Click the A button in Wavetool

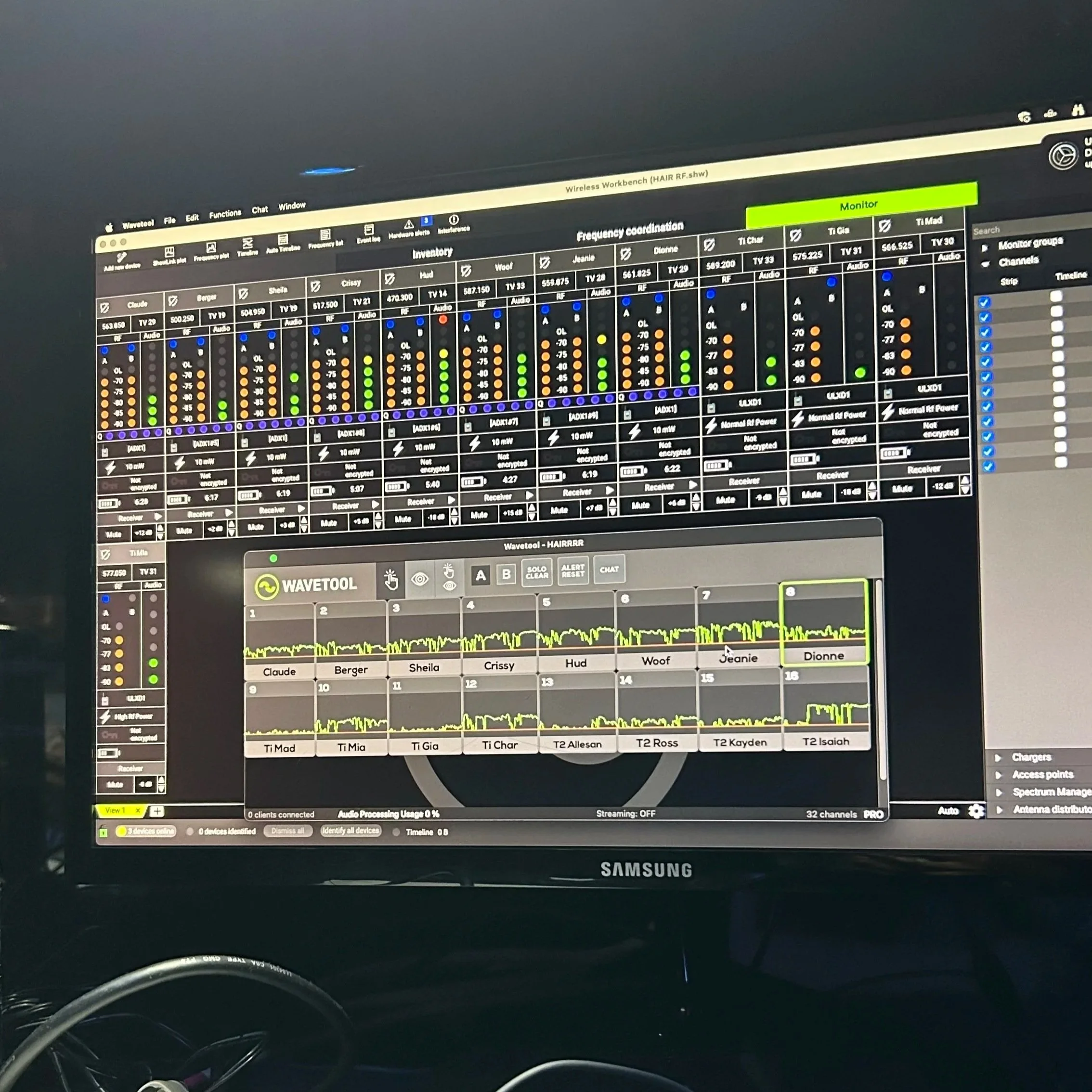click(x=481, y=576)
